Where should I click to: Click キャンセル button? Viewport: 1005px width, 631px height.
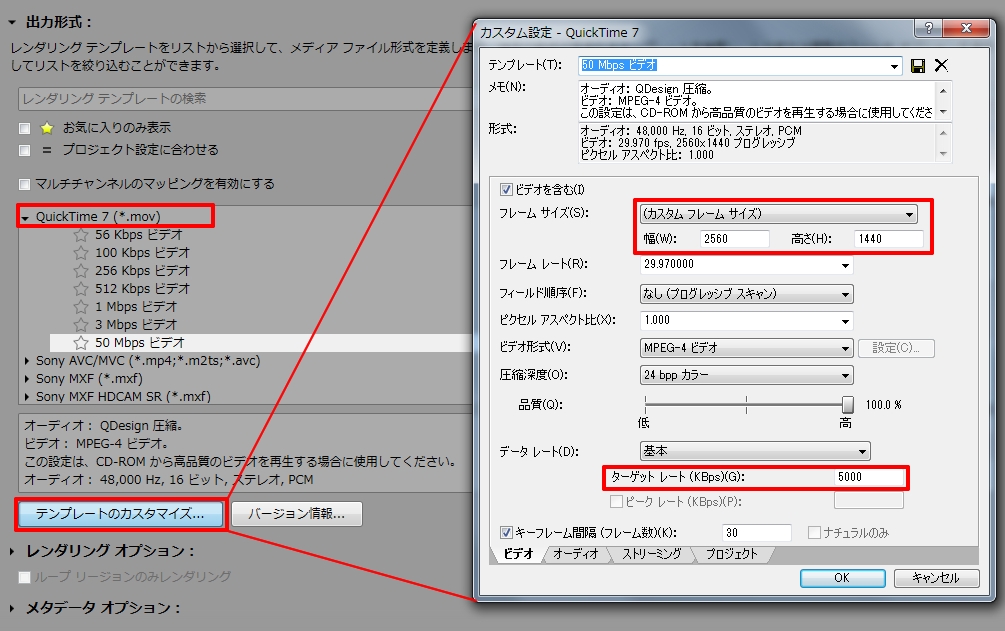(x=936, y=578)
